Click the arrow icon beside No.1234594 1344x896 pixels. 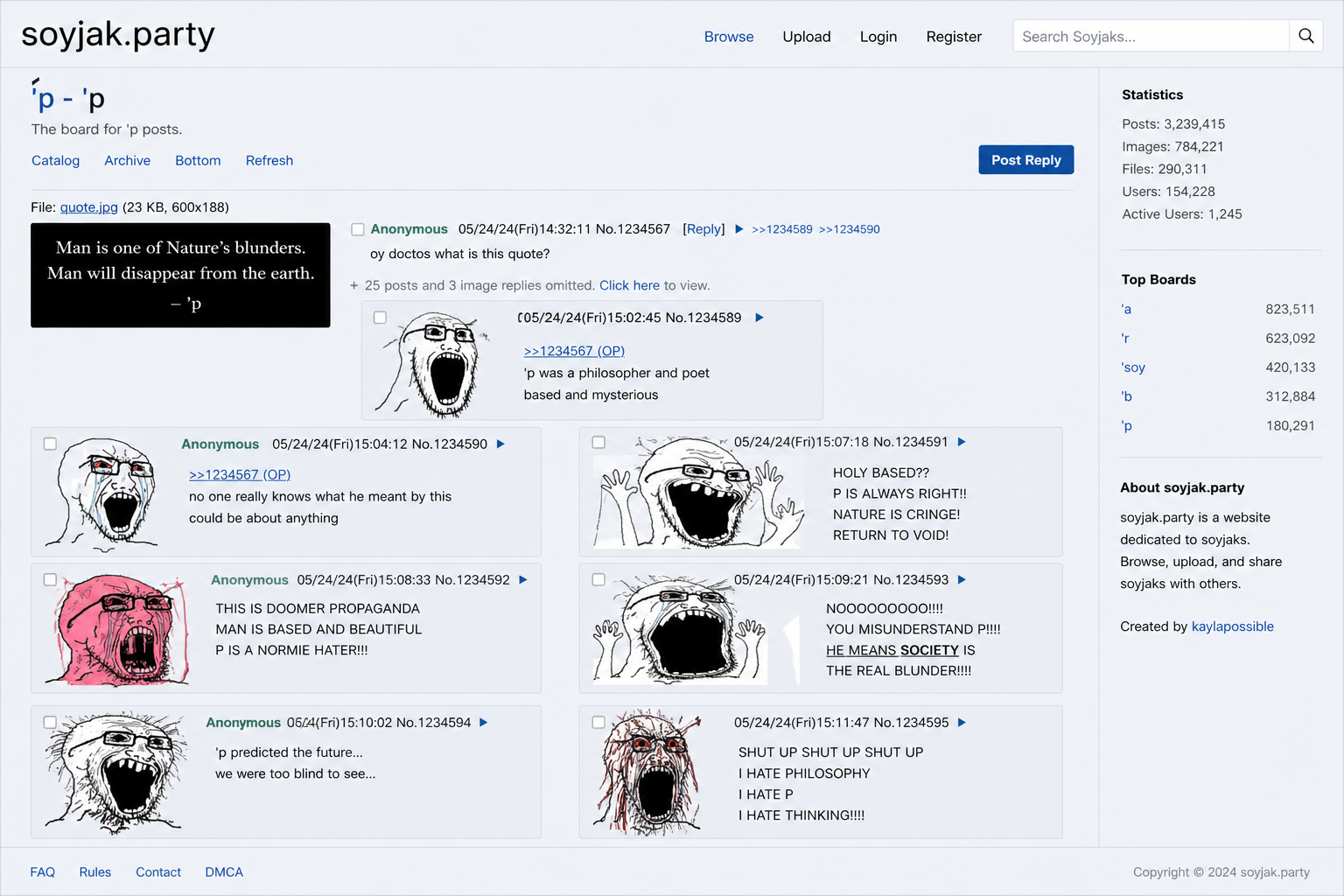[484, 722]
